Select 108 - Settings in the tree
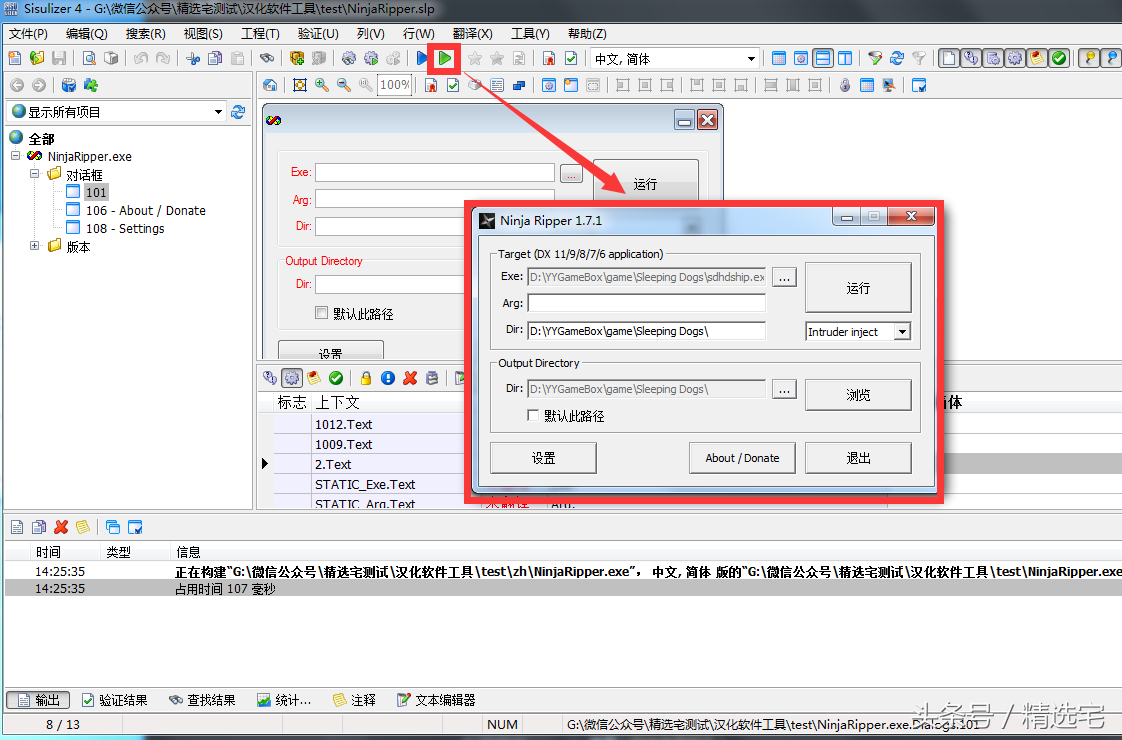The width and height of the screenshot is (1122, 740). pos(125,228)
